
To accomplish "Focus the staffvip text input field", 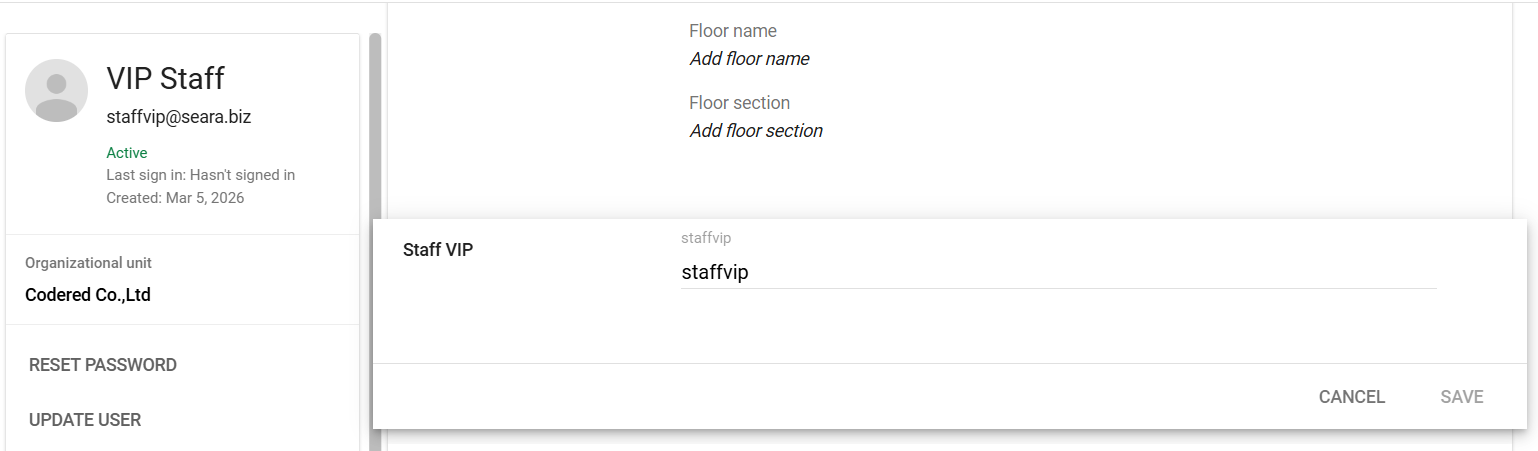I will point(1058,272).
